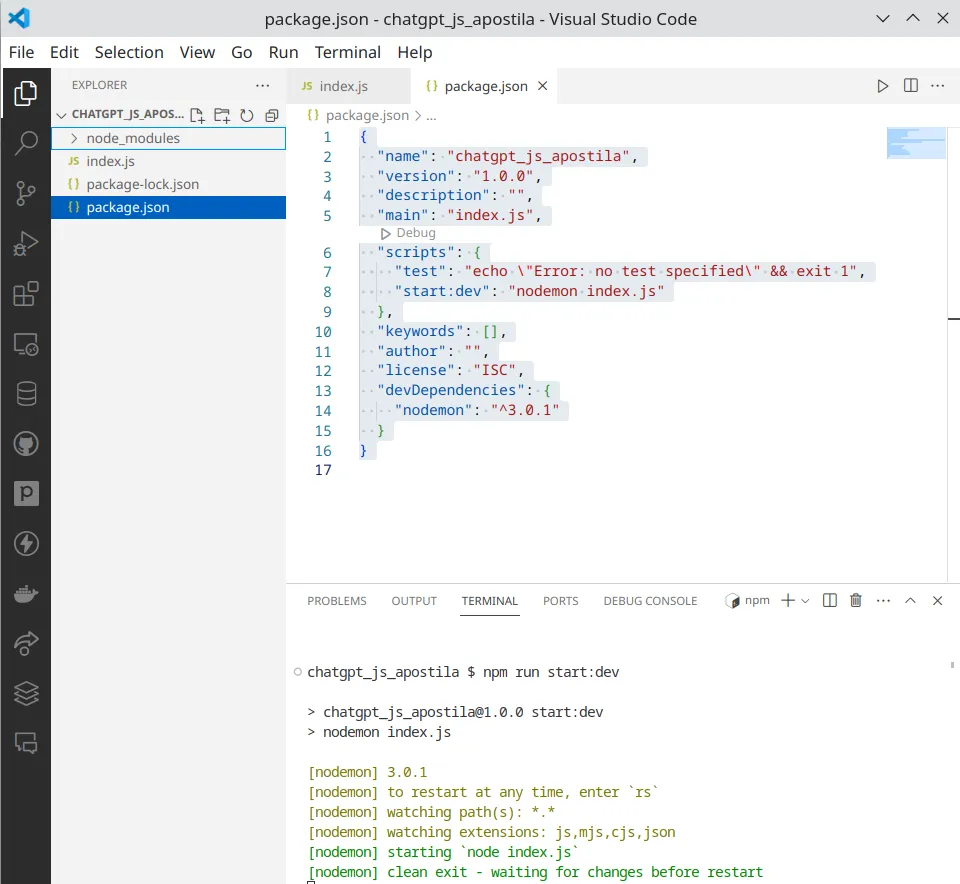Open the new terminal launch profile dropdown
The width and height of the screenshot is (960, 884).
click(805, 601)
